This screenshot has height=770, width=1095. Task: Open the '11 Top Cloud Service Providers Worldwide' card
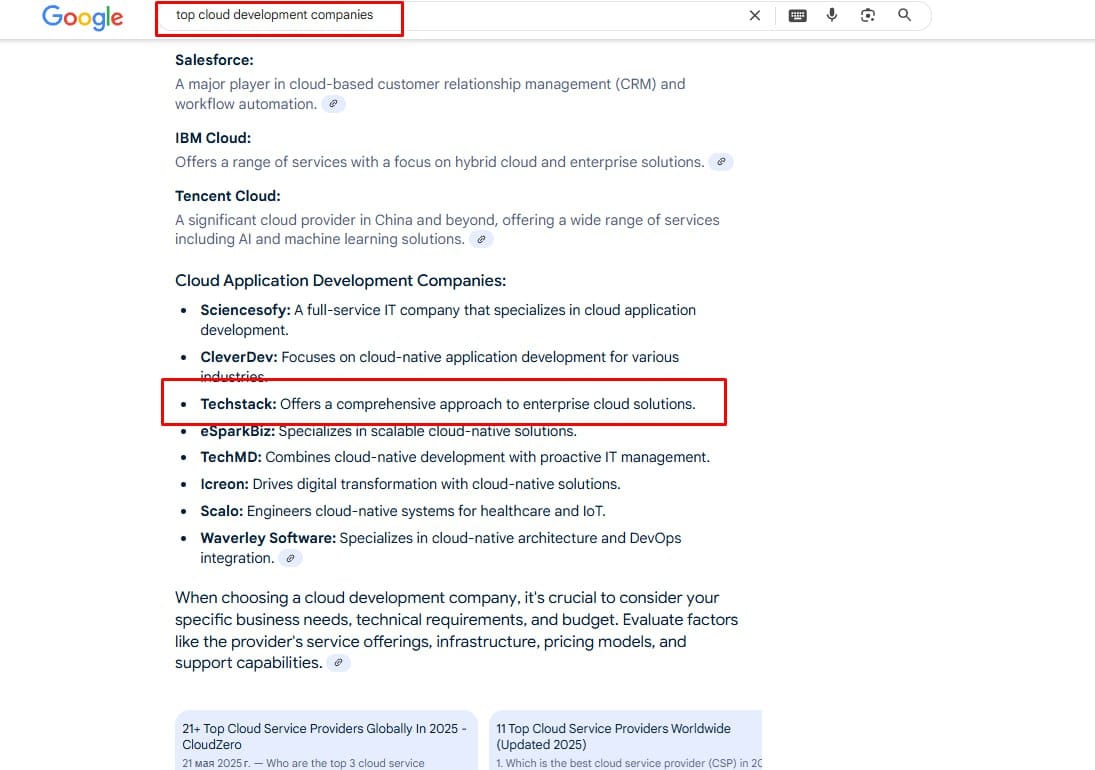point(626,740)
